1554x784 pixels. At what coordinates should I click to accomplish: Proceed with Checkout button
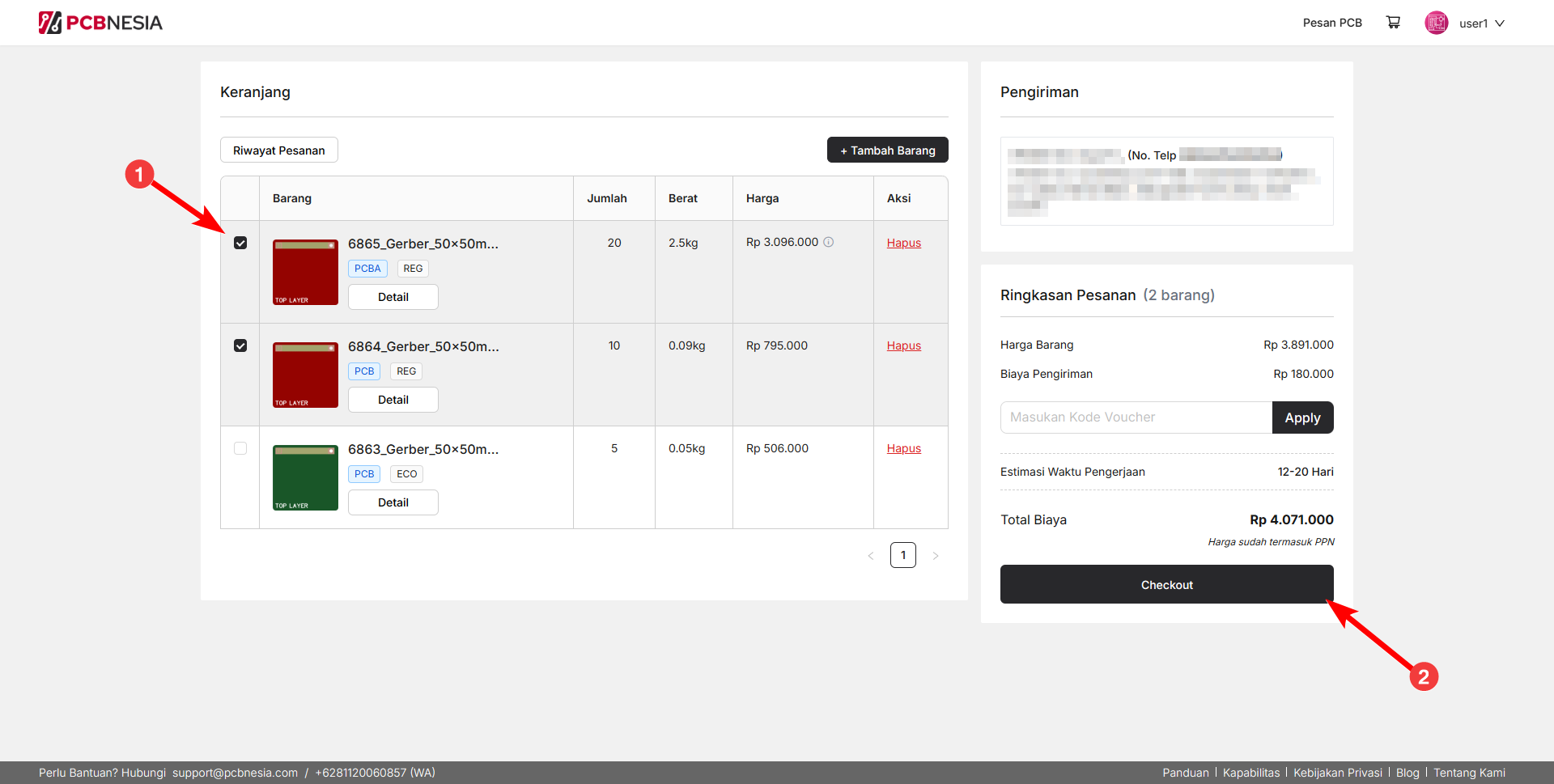tap(1167, 584)
